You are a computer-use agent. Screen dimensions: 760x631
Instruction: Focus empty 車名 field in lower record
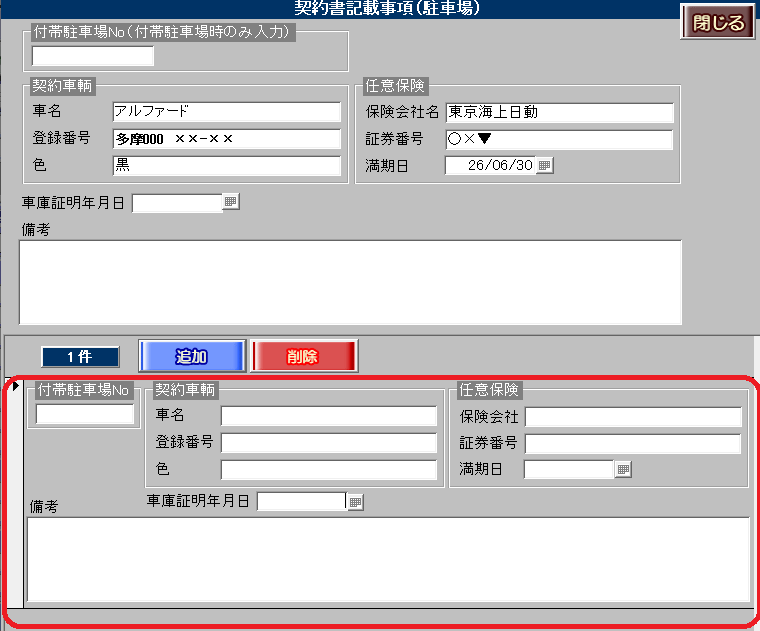[329, 416]
